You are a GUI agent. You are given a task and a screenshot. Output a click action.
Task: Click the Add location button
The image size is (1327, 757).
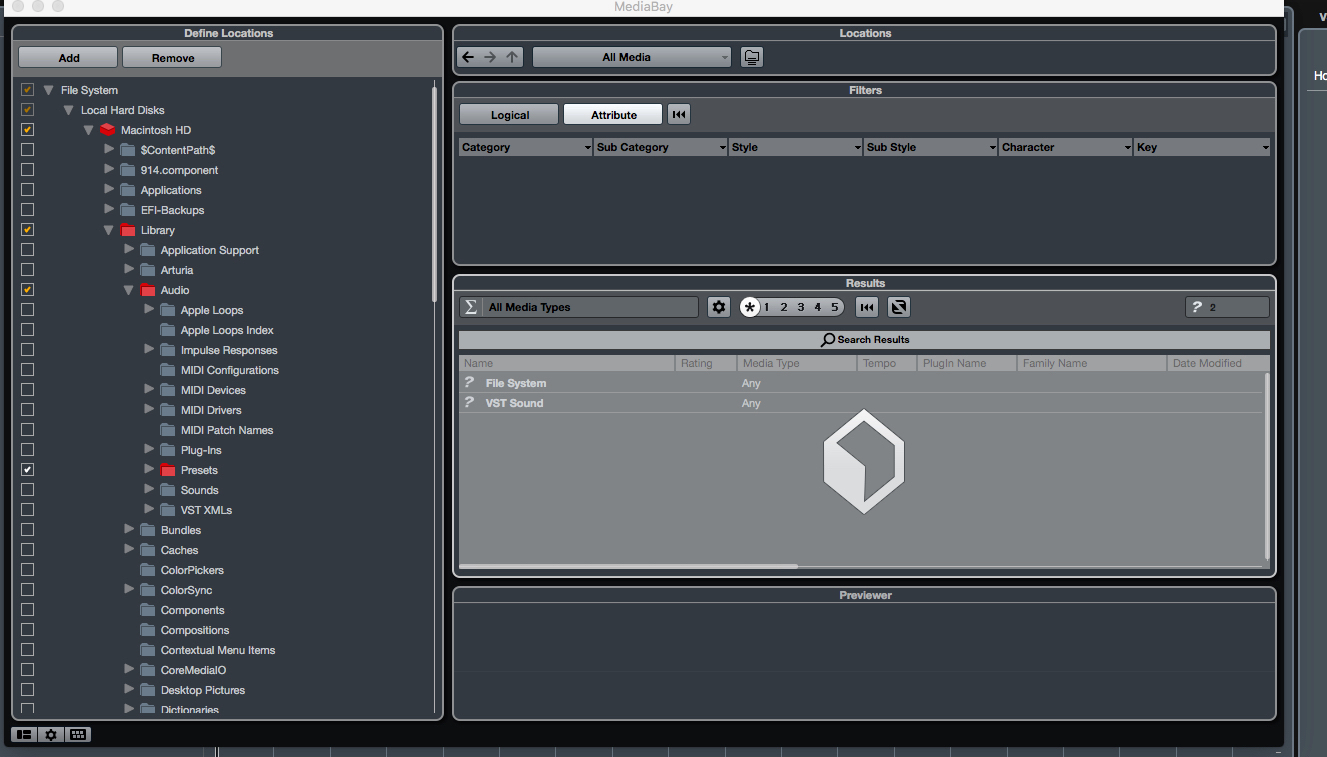point(68,58)
